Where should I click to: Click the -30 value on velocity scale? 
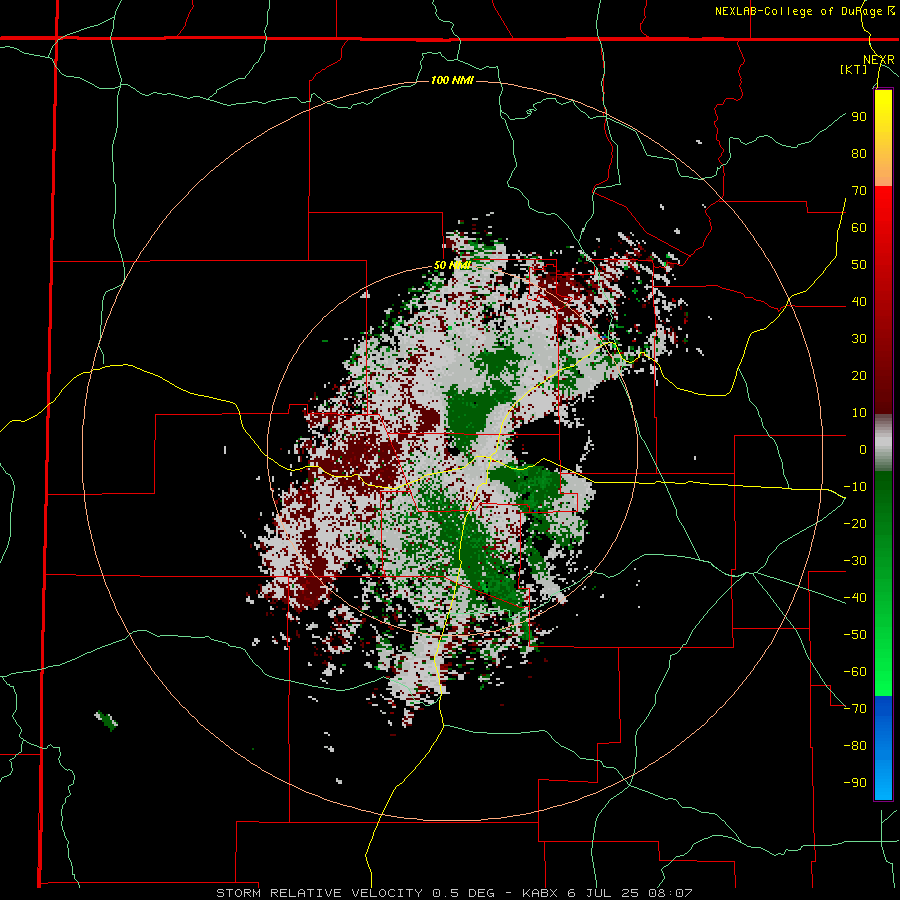[855, 561]
